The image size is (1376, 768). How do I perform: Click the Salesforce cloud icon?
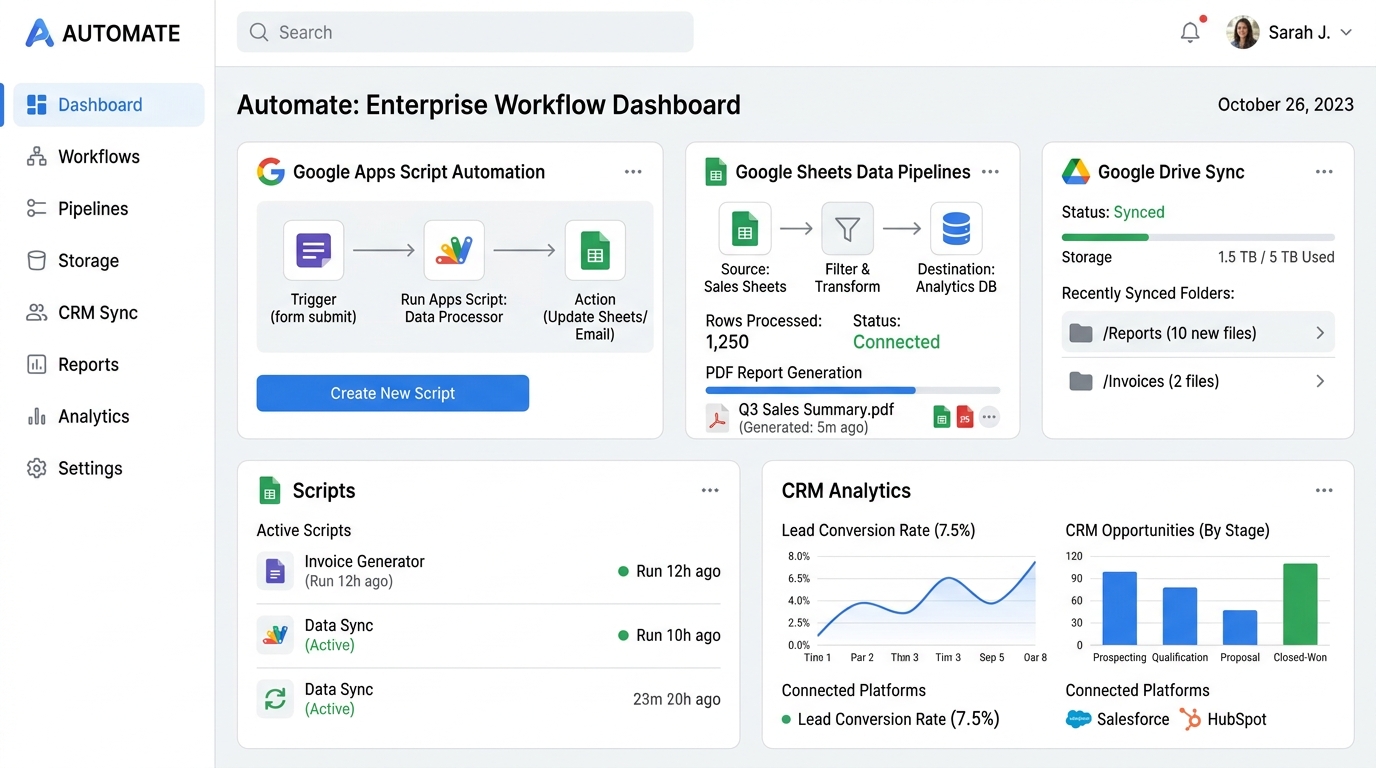(1078, 719)
